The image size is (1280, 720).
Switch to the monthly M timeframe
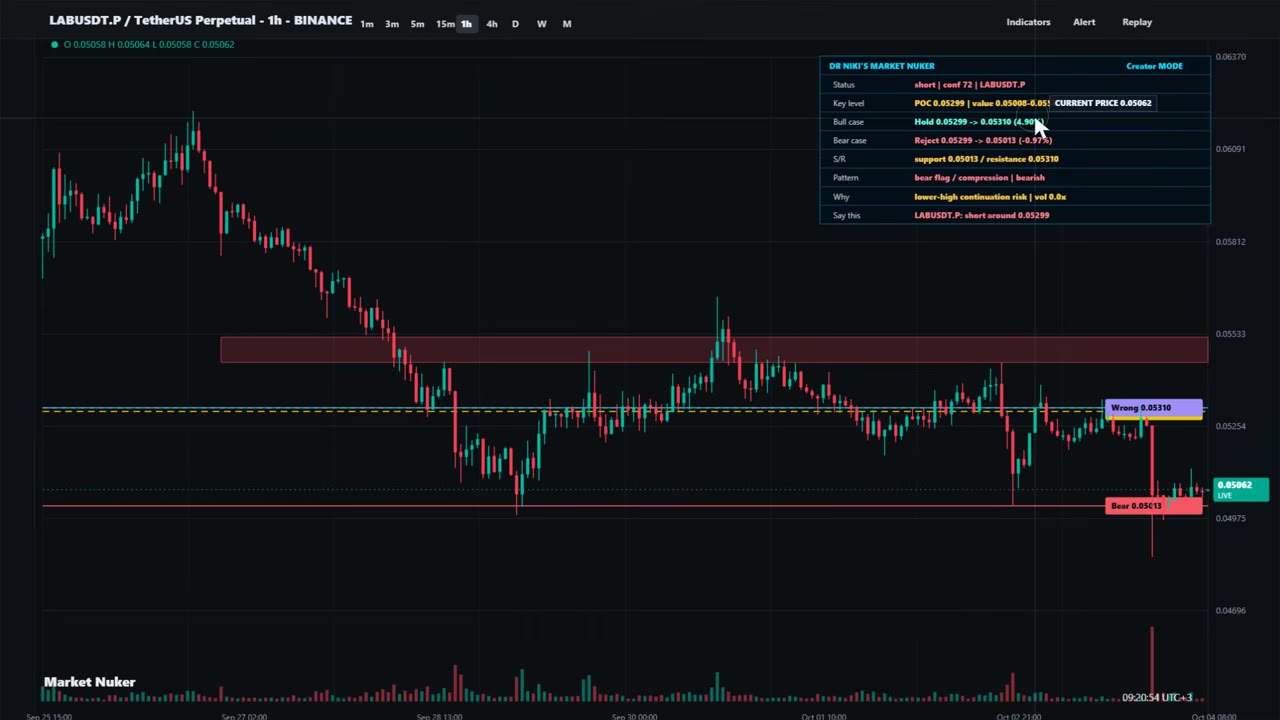pos(567,24)
